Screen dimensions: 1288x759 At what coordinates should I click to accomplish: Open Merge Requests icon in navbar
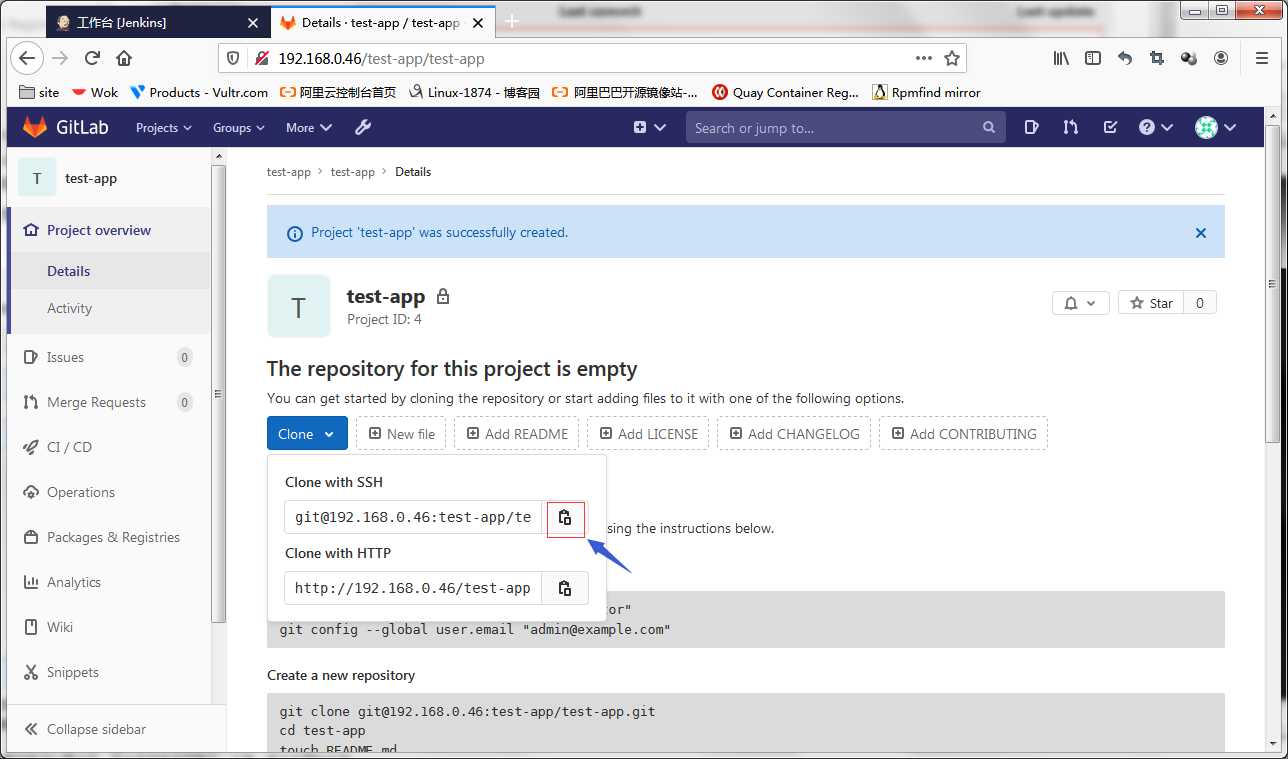click(x=1071, y=127)
